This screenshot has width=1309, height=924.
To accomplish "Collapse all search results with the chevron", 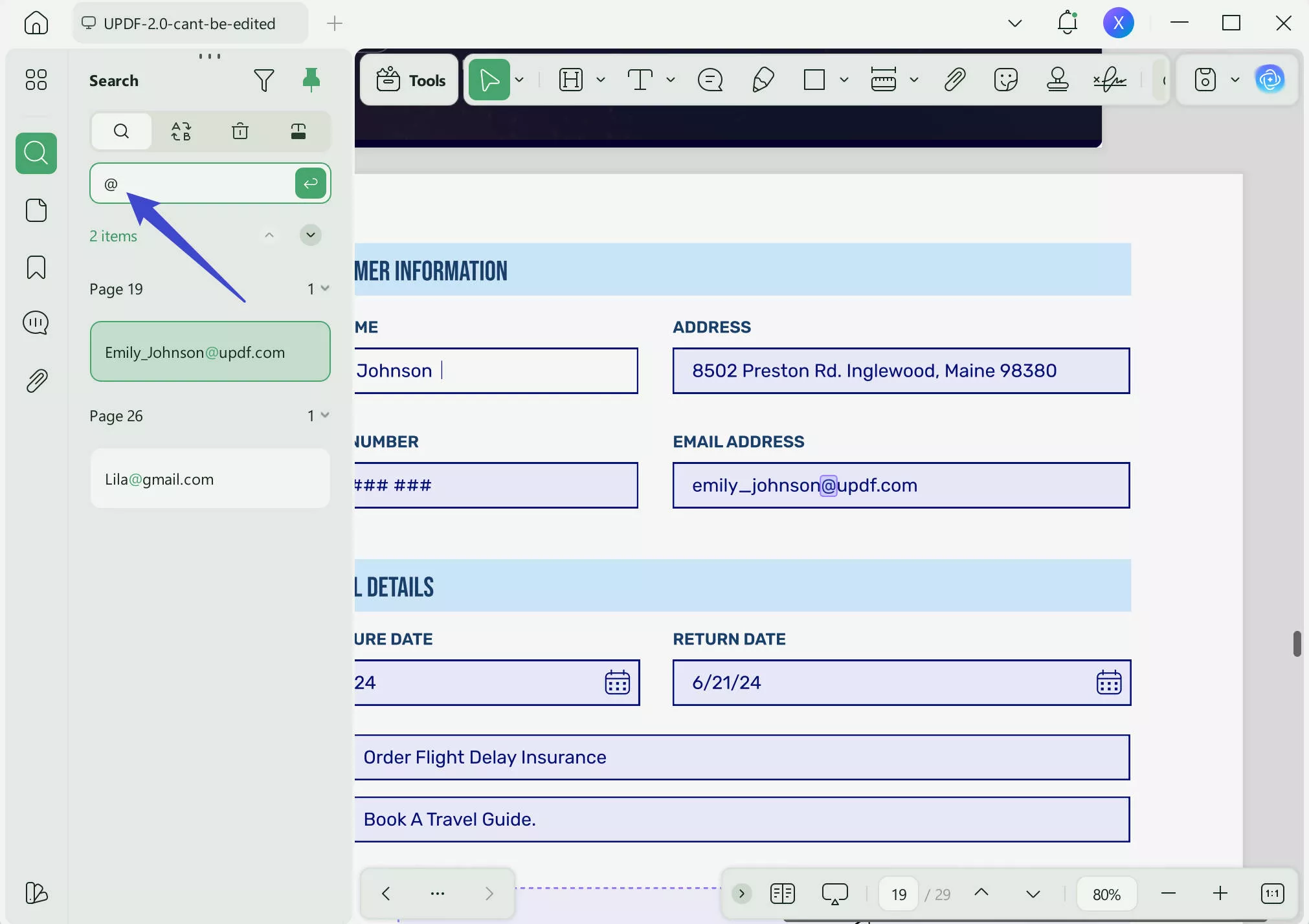I will pos(310,235).
